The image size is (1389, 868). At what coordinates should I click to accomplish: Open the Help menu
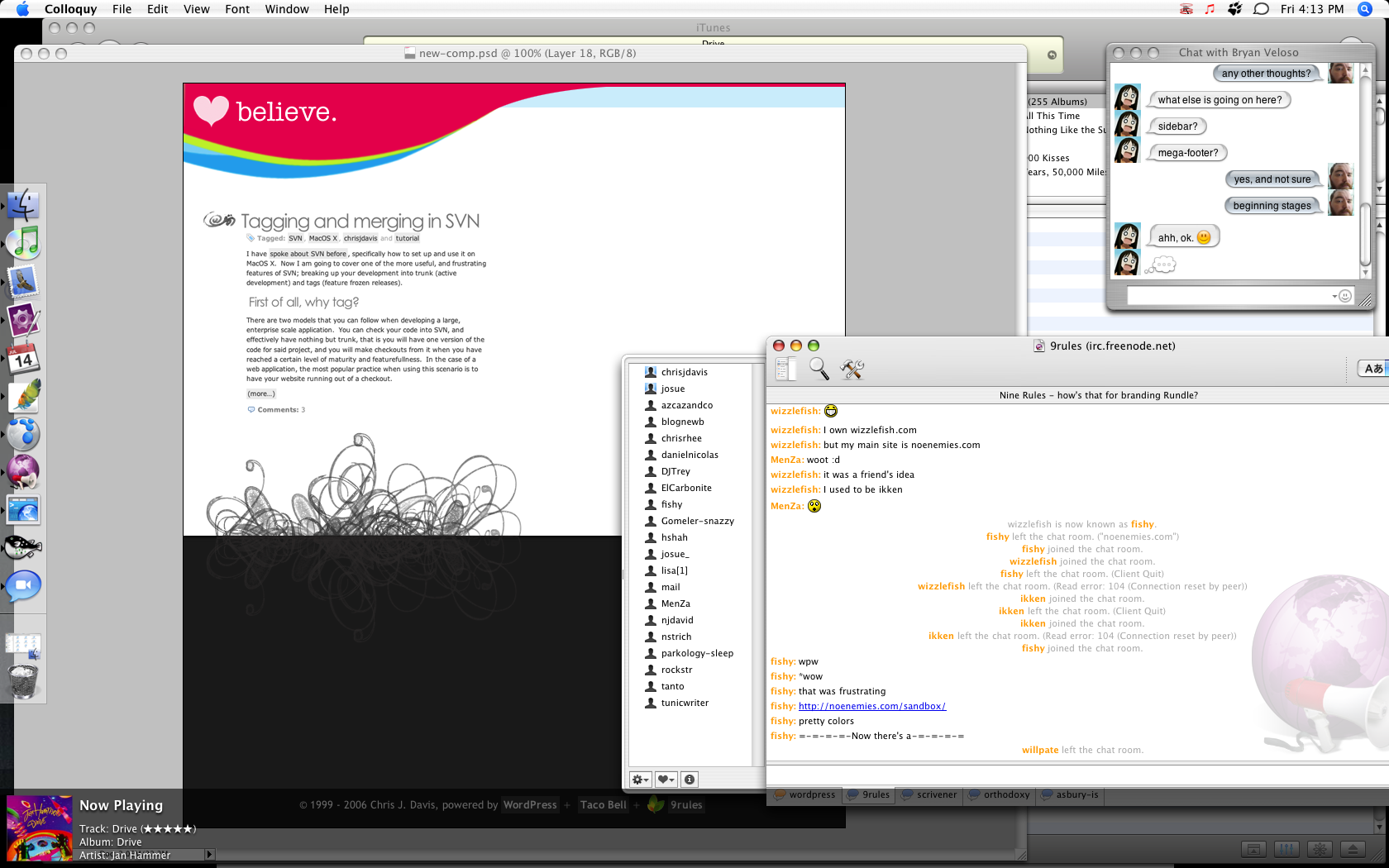point(337,9)
